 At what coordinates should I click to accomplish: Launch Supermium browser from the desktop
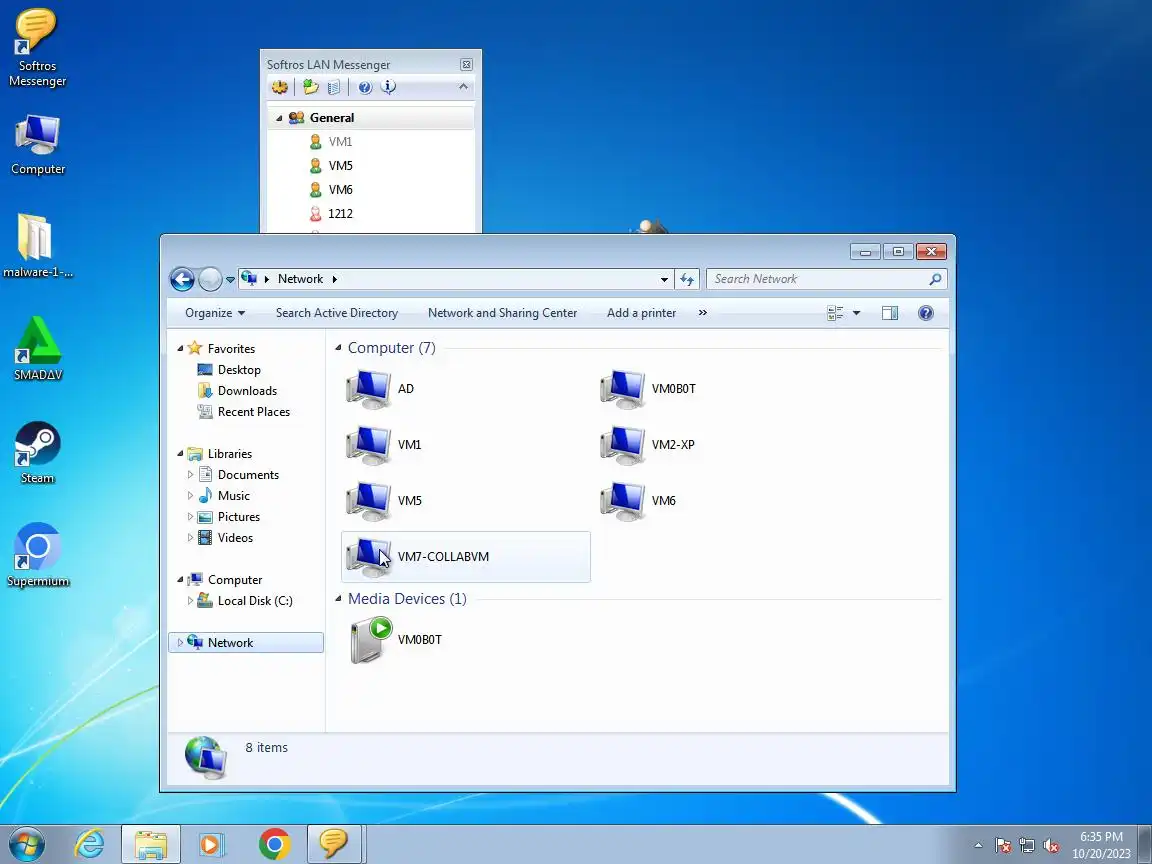pyautogui.click(x=37, y=555)
